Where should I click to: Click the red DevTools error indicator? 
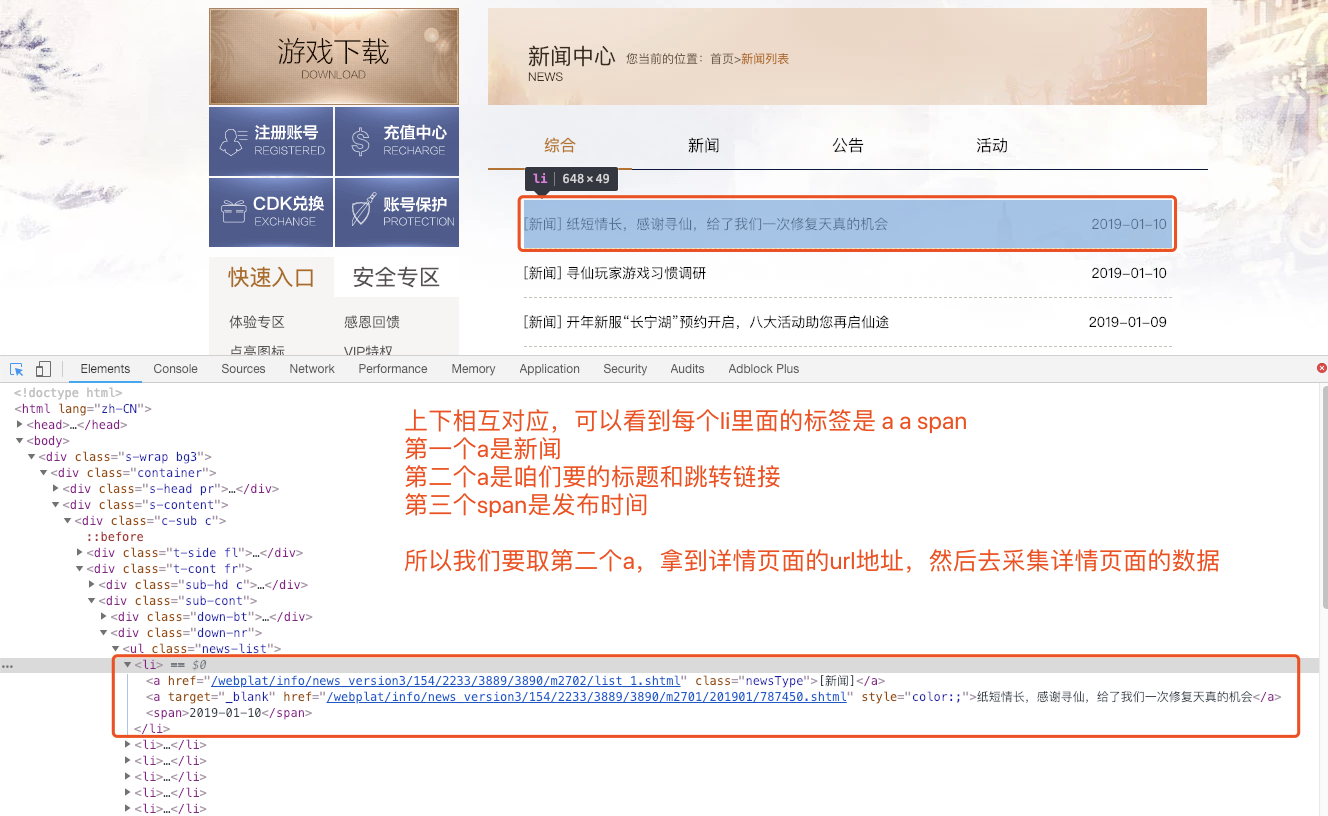(x=1322, y=369)
